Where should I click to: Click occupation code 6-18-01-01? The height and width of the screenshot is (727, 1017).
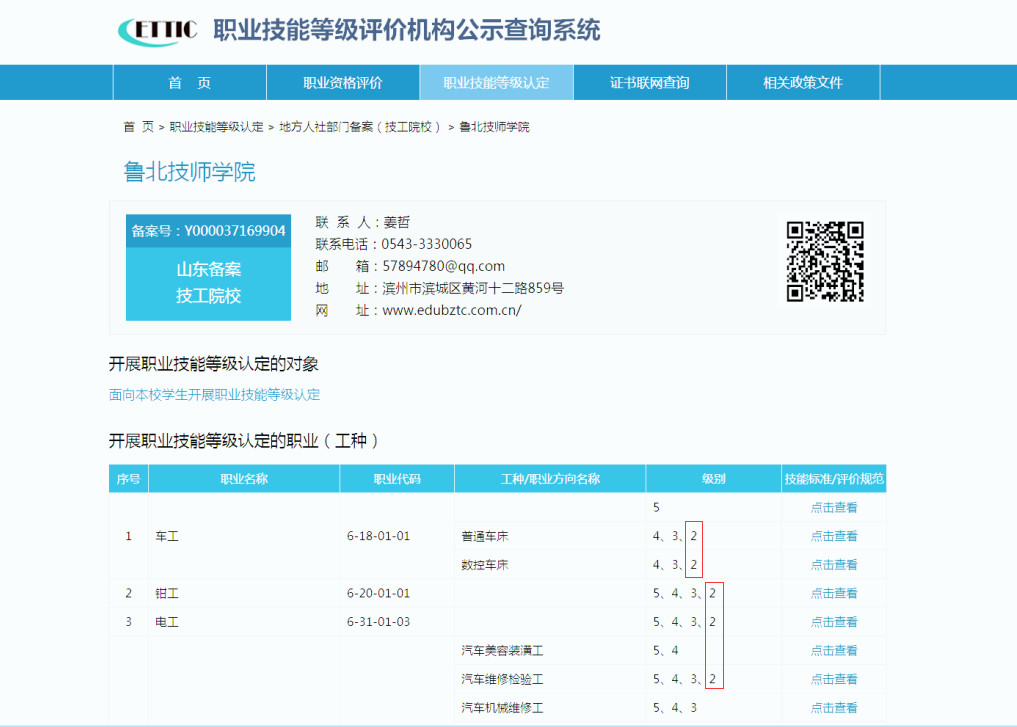[378, 536]
